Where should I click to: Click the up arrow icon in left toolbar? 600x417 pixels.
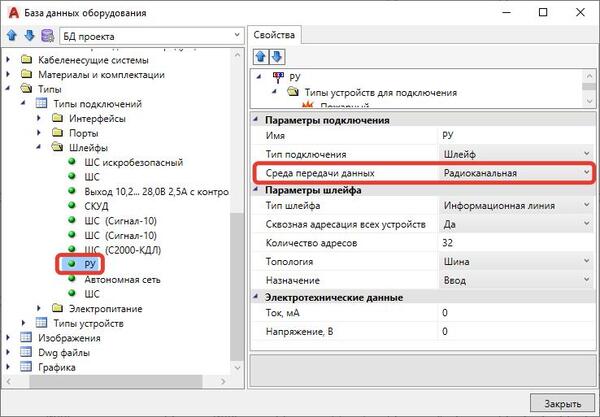point(12,36)
